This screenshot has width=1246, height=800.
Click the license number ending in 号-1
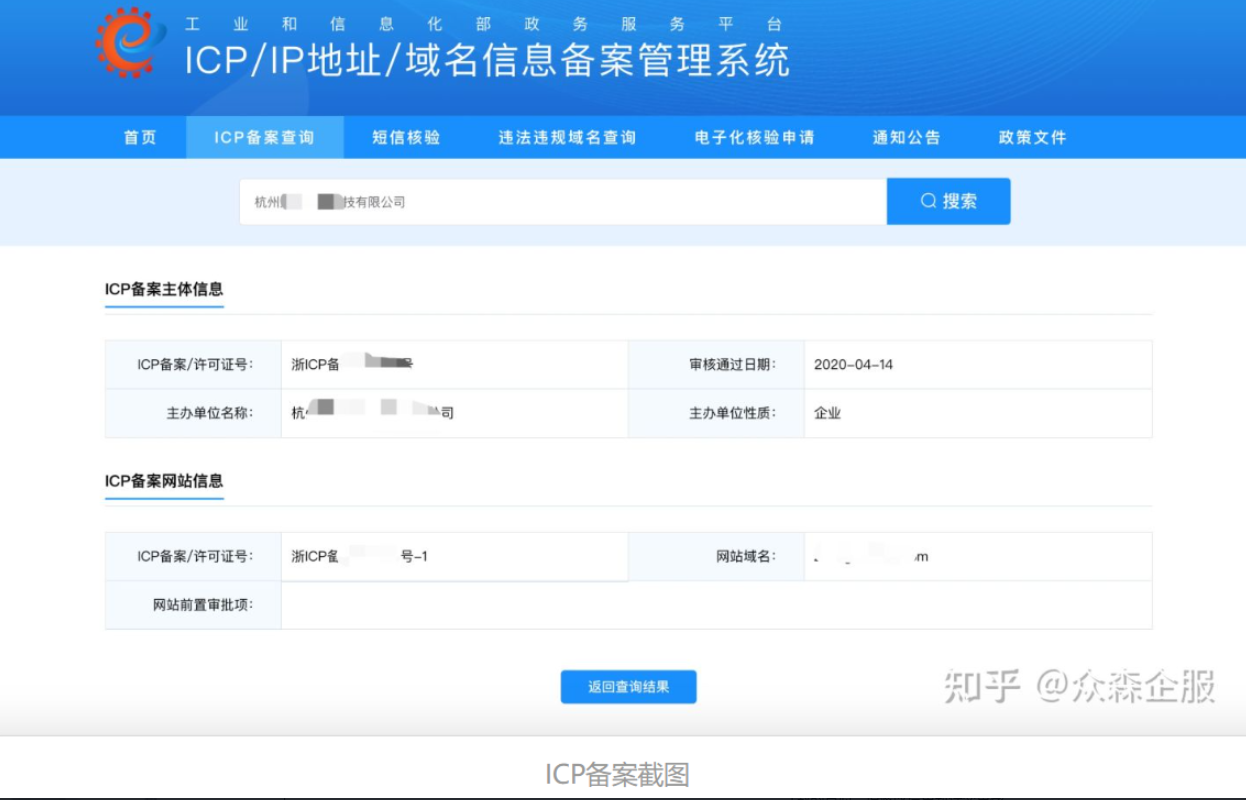tap(360, 557)
